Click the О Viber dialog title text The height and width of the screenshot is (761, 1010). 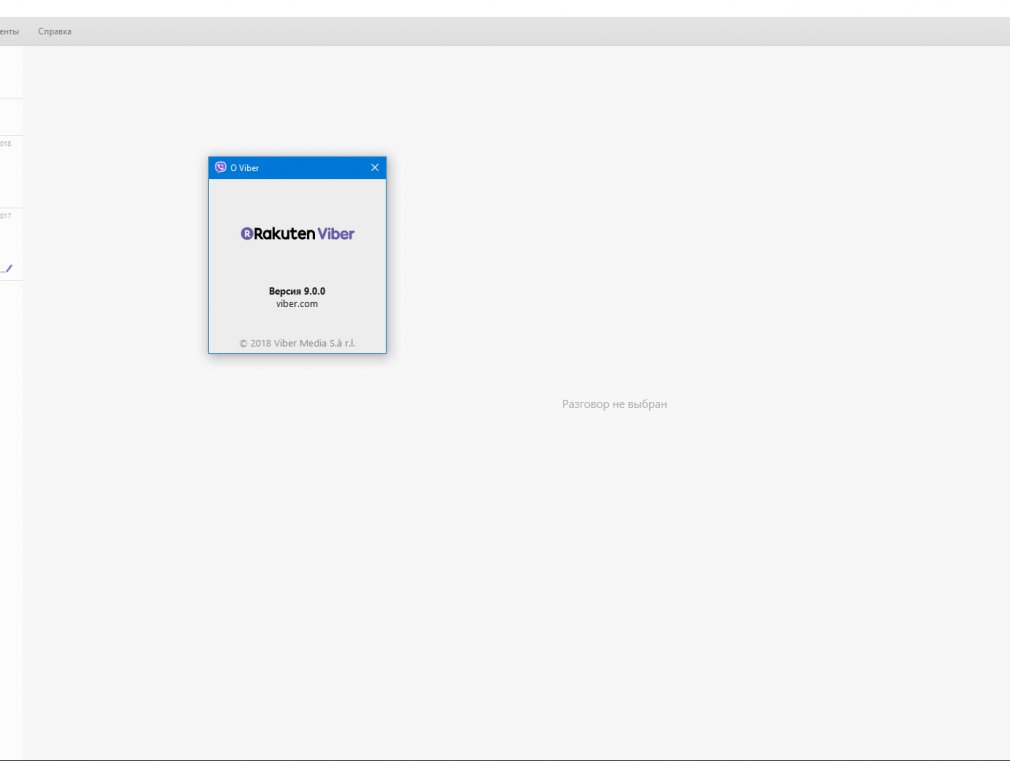click(x=245, y=168)
